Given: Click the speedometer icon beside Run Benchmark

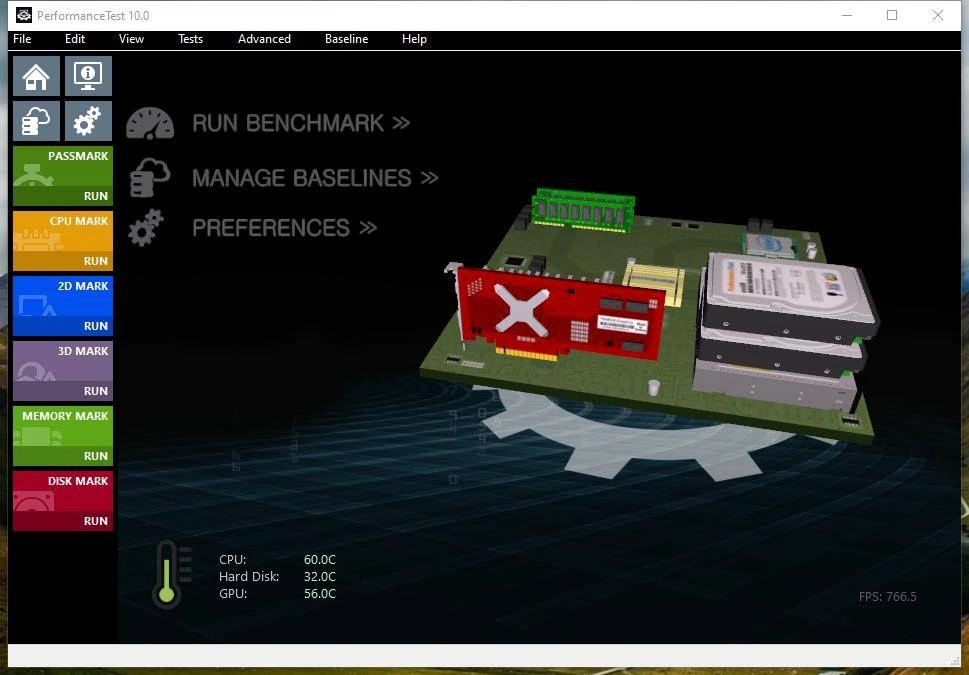Looking at the screenshot, I should click(x=150, y=123).
